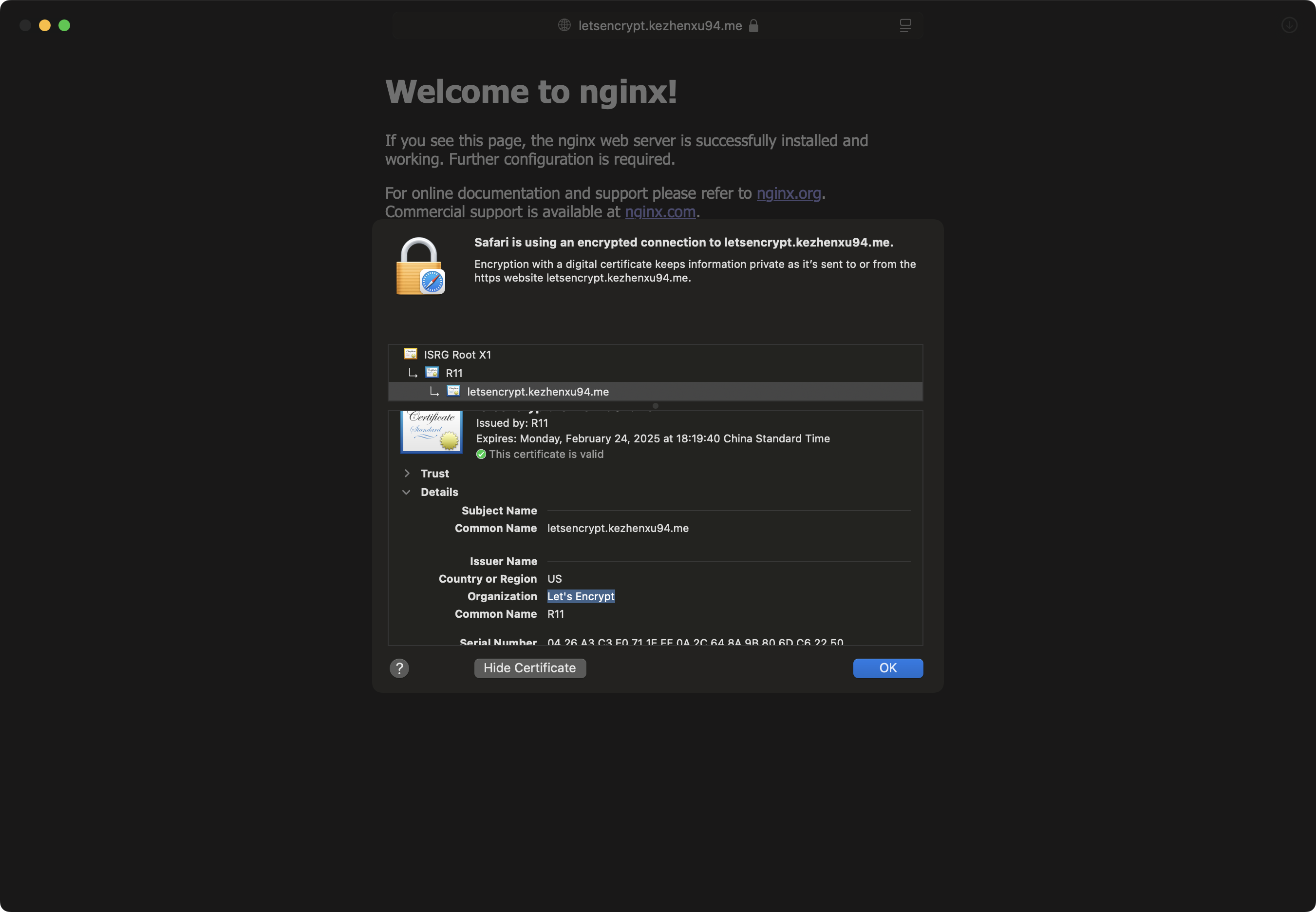Open the nginx.org link

click(x=788, y=194)
